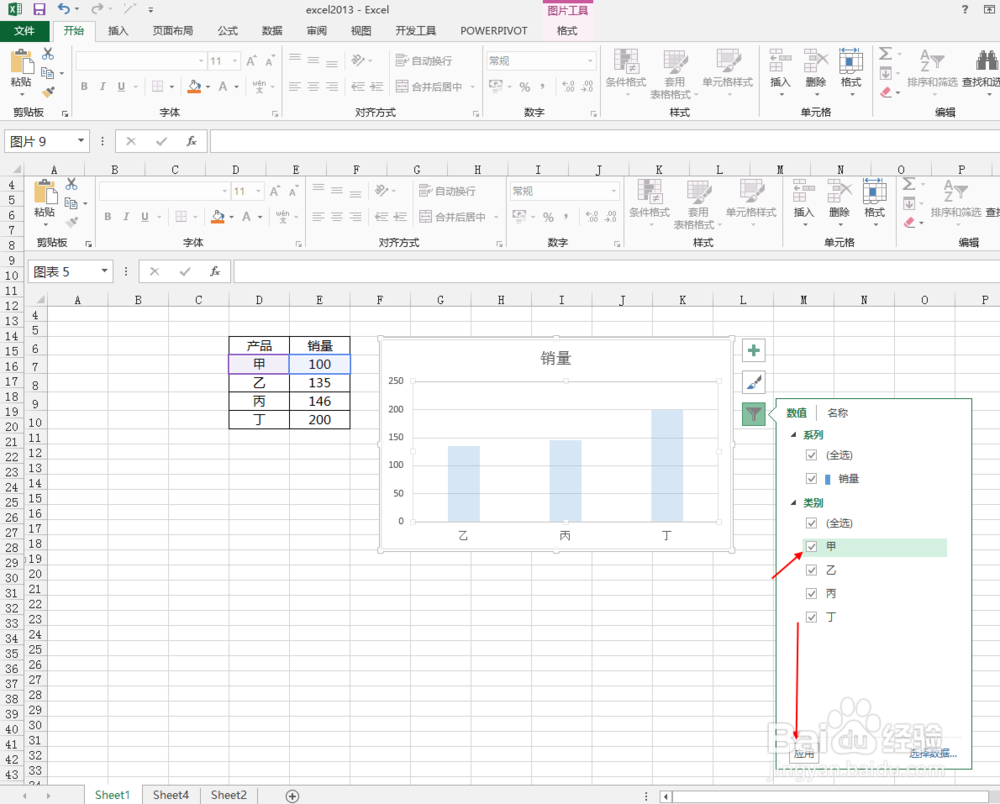Screen dimensions: 1000x804
Task: Open the Chart Filters funnel icon
Action: click(753, 414)
